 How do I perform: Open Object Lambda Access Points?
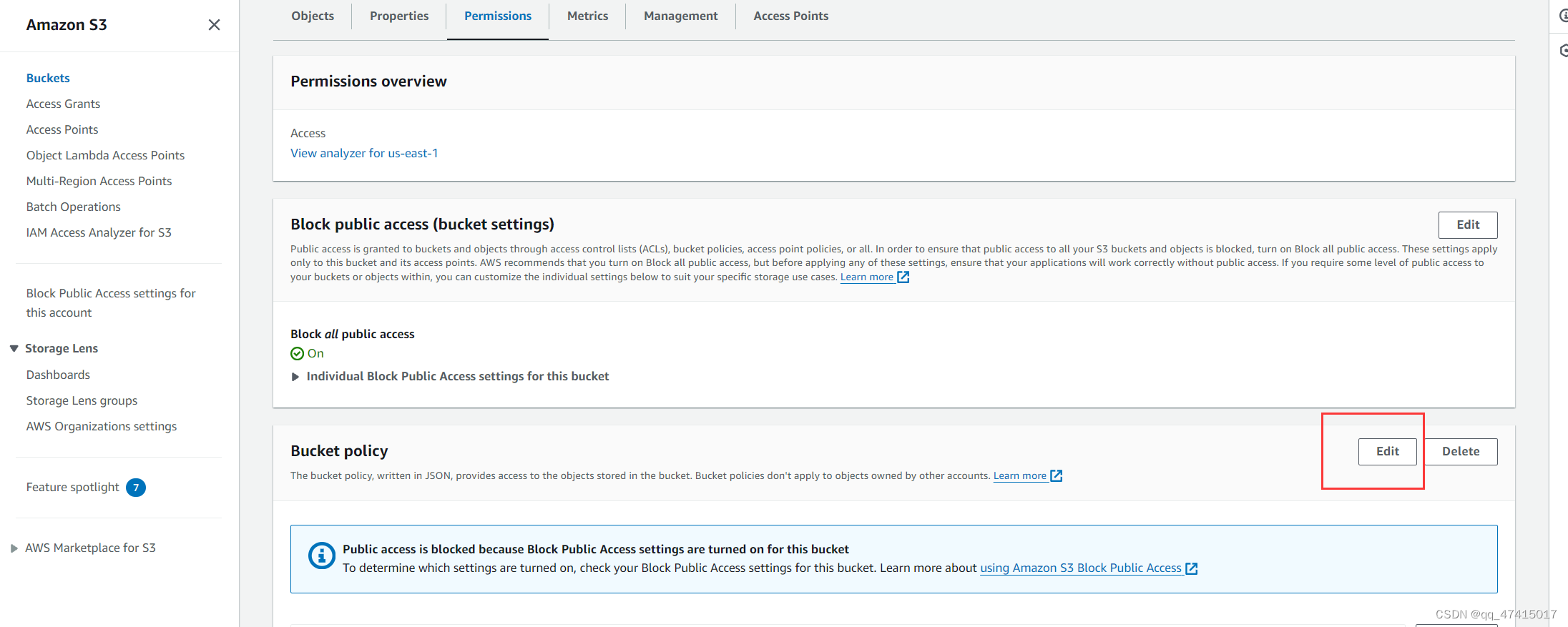tap(105, 155)
